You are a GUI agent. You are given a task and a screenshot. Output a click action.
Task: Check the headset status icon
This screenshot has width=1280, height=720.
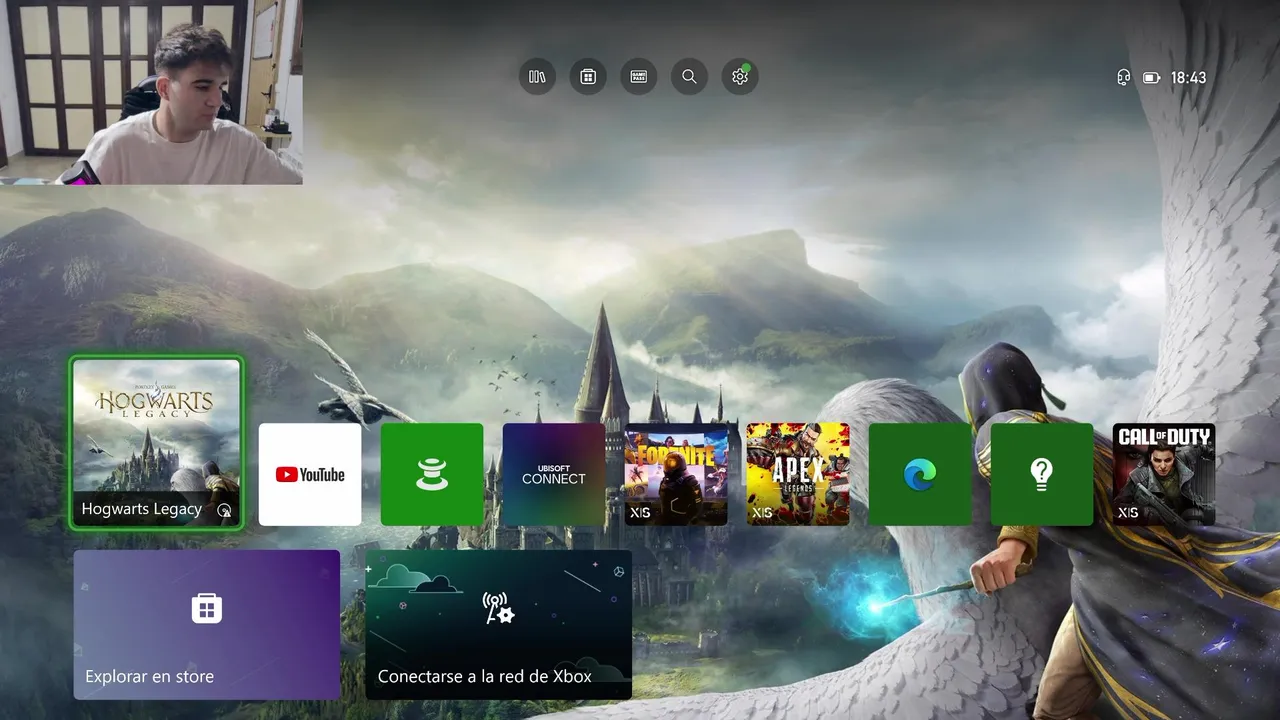point(1124,77)
